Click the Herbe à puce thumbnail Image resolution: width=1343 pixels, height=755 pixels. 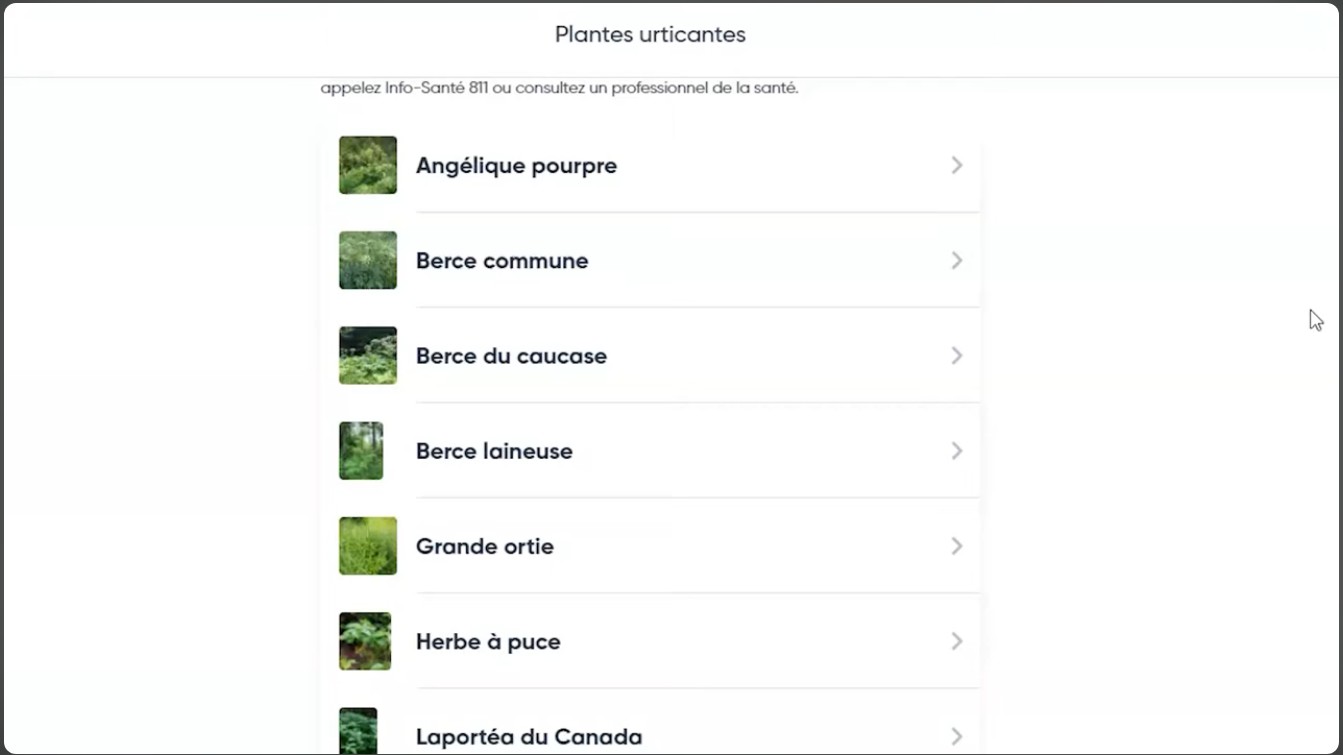[365, 641]
